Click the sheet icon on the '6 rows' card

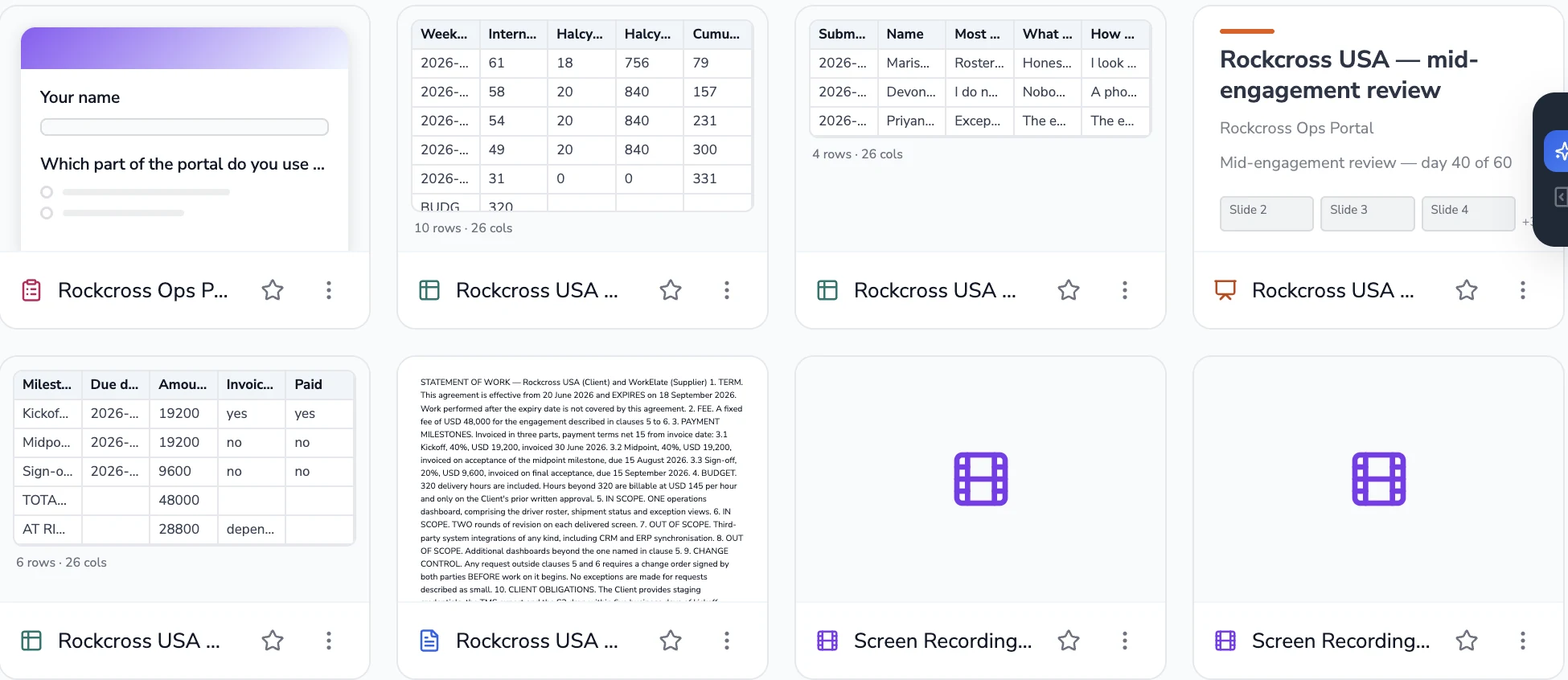(x=31, y=641)
